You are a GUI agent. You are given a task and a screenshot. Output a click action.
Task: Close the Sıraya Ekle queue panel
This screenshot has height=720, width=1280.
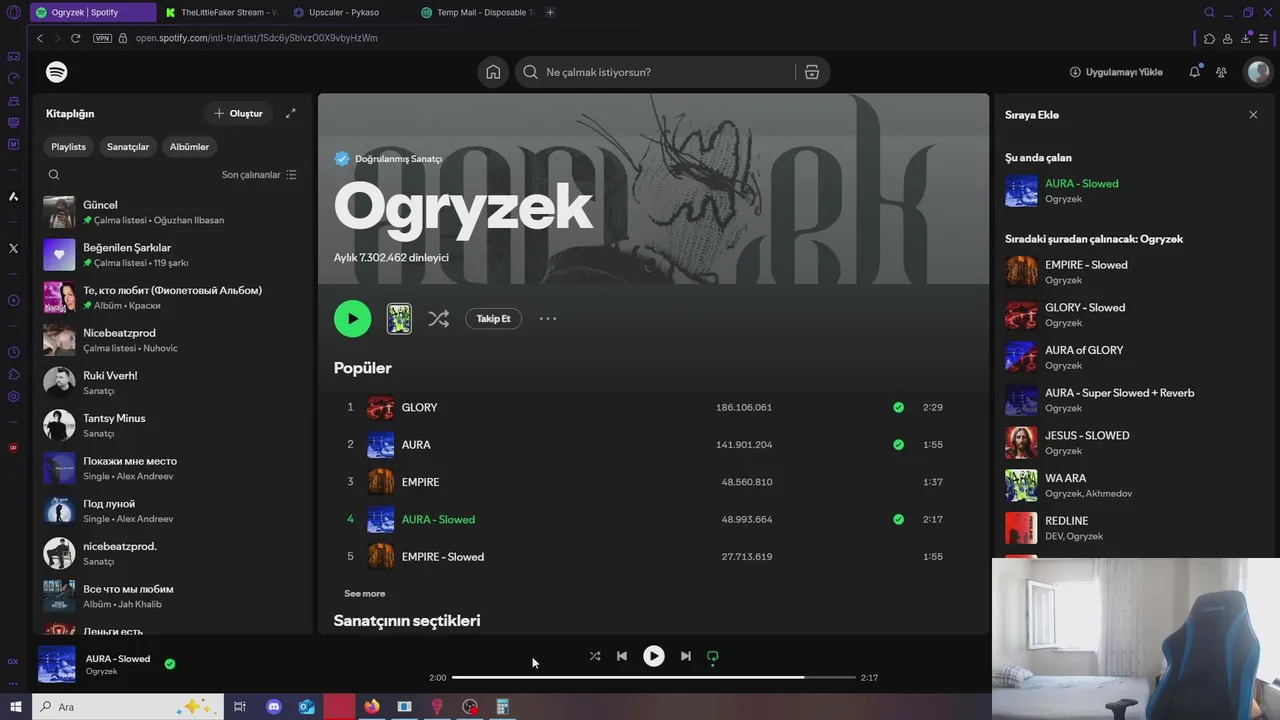1253,115
